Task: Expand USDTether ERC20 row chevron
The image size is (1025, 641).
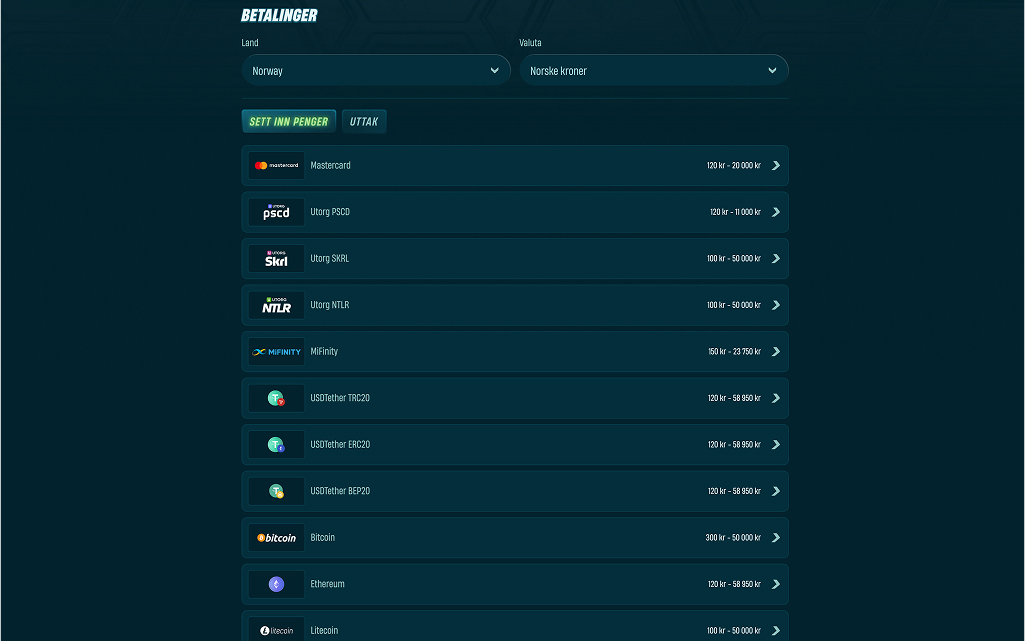Action: tap(776, 444)
